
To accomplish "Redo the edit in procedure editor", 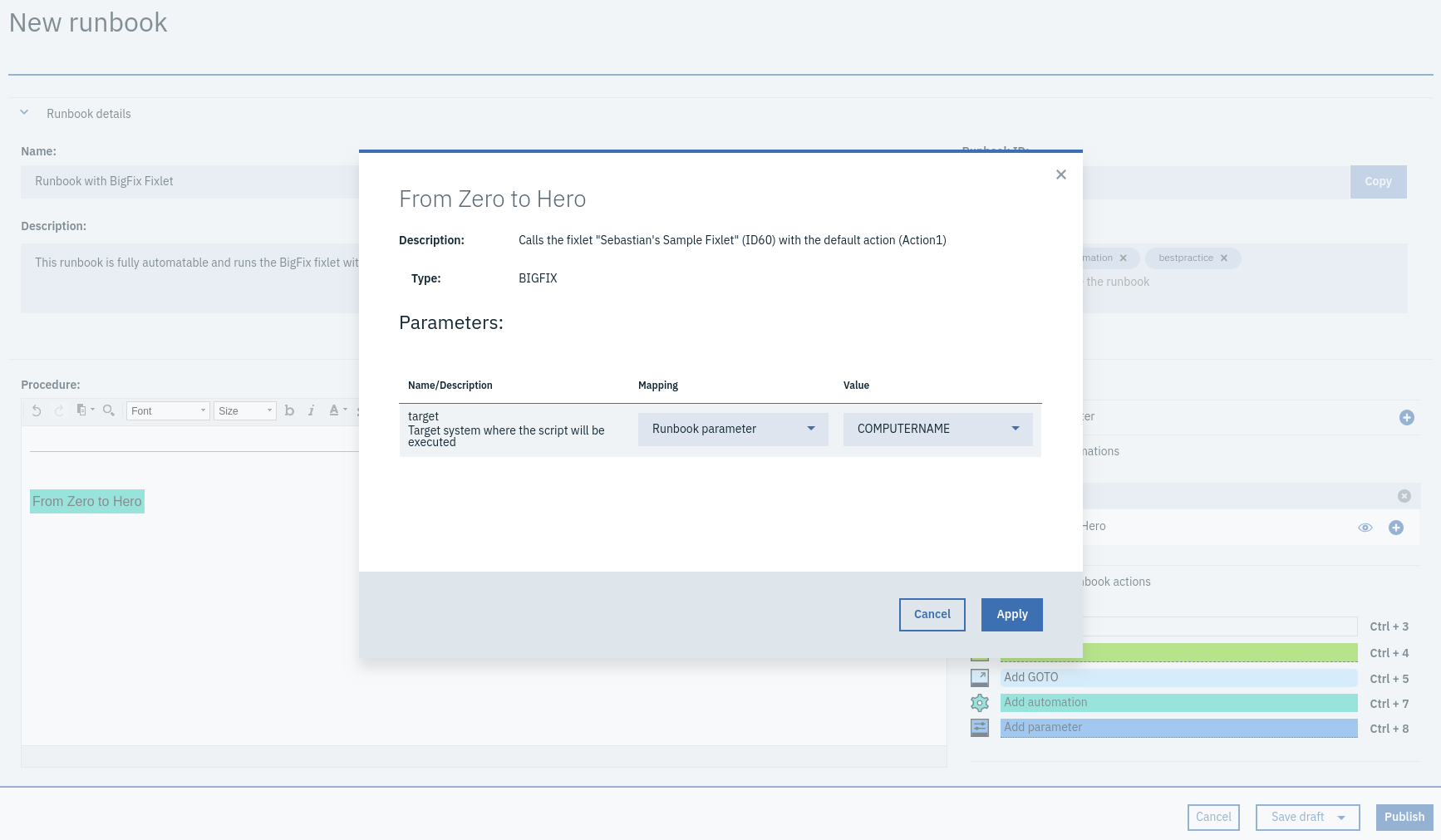I will point(59,410).
